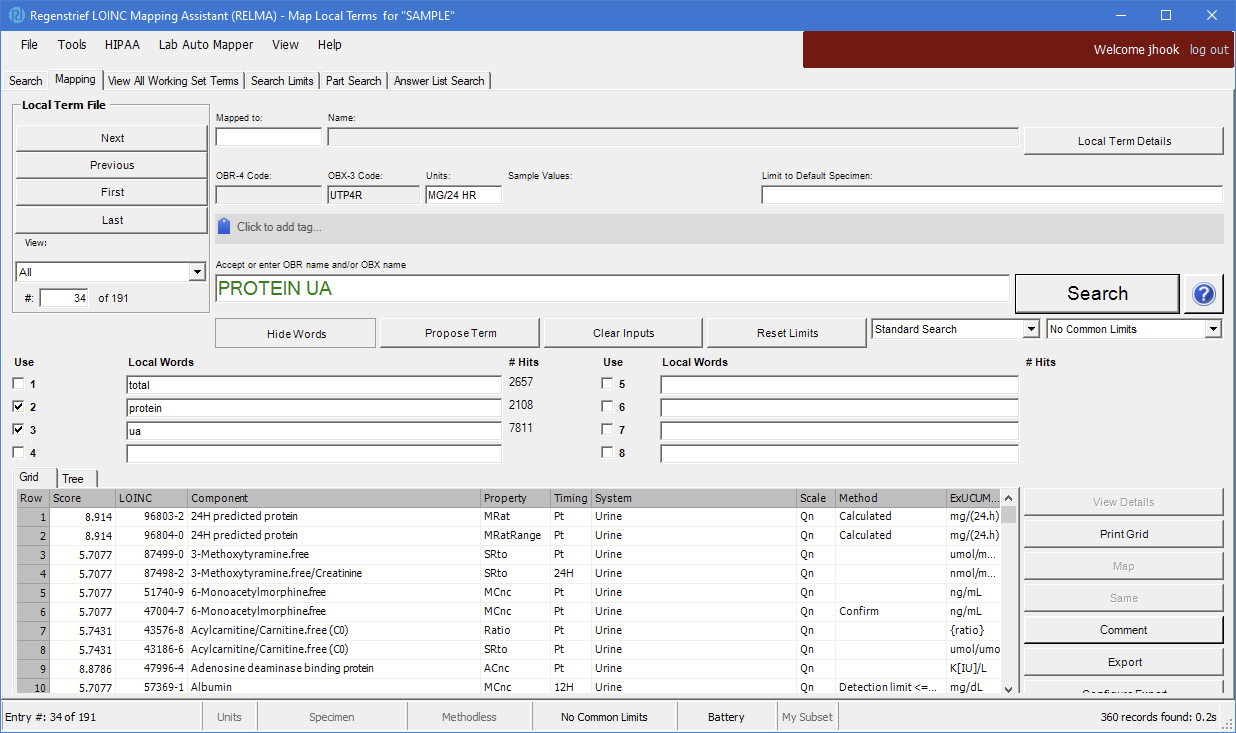1236x733 pixels.
Task: Click the Units field containing MG/24 HR
Action: pyautogui.click(x=463, y=195)
